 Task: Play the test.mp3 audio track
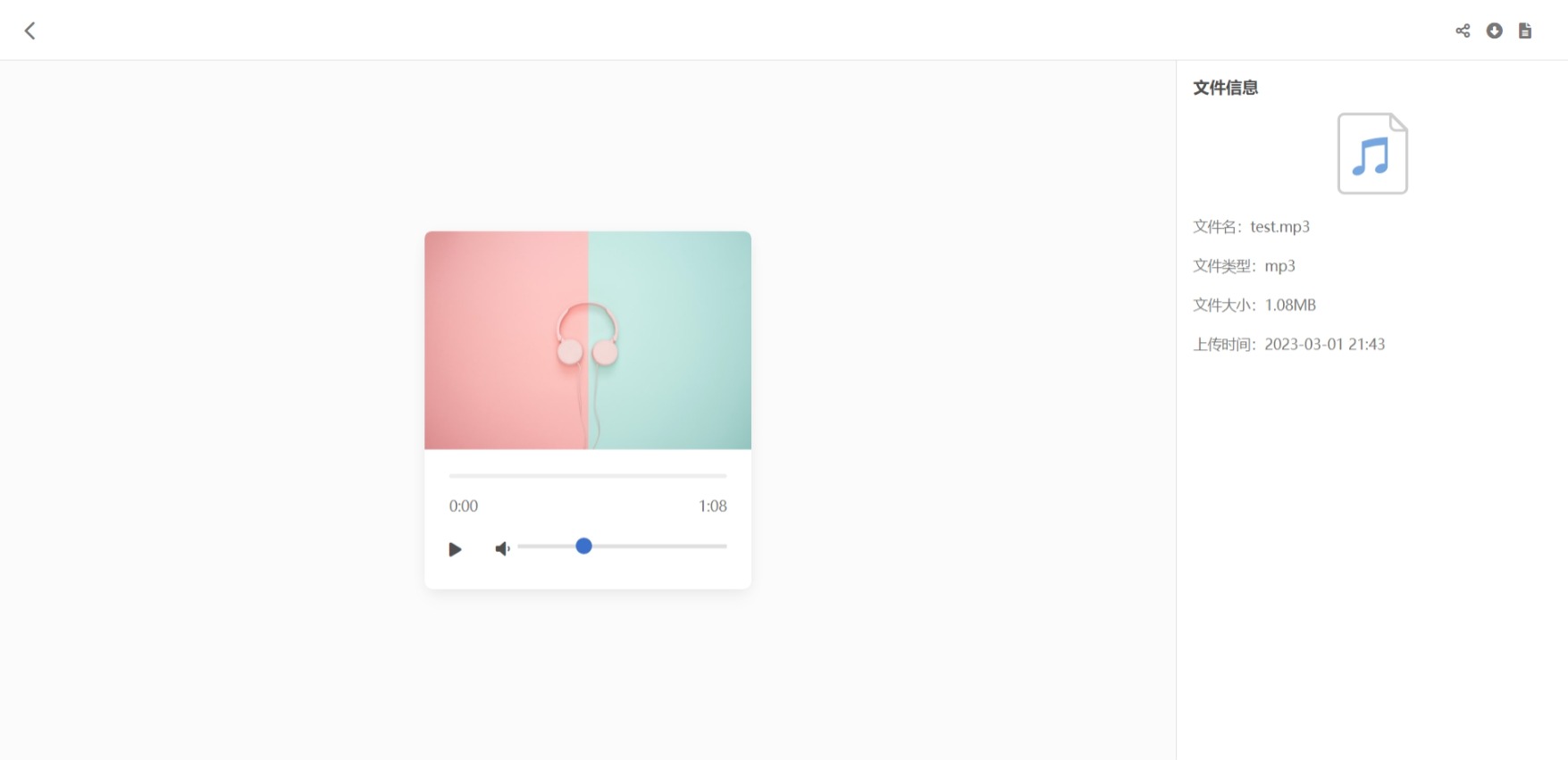pos(455,549)
